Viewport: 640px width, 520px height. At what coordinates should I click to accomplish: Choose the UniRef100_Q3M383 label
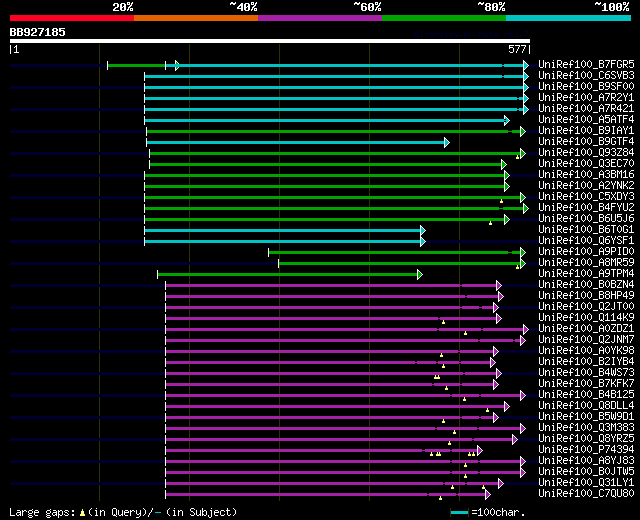(586, 428)
